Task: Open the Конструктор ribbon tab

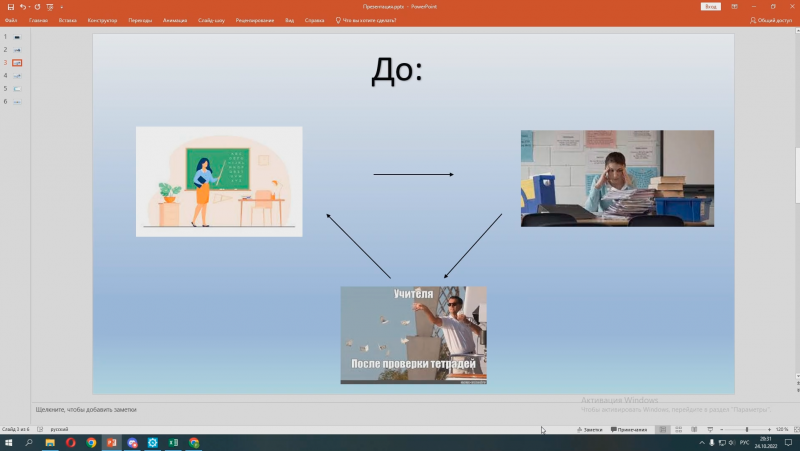Action: pyautogui.click(x=102, y=20)
